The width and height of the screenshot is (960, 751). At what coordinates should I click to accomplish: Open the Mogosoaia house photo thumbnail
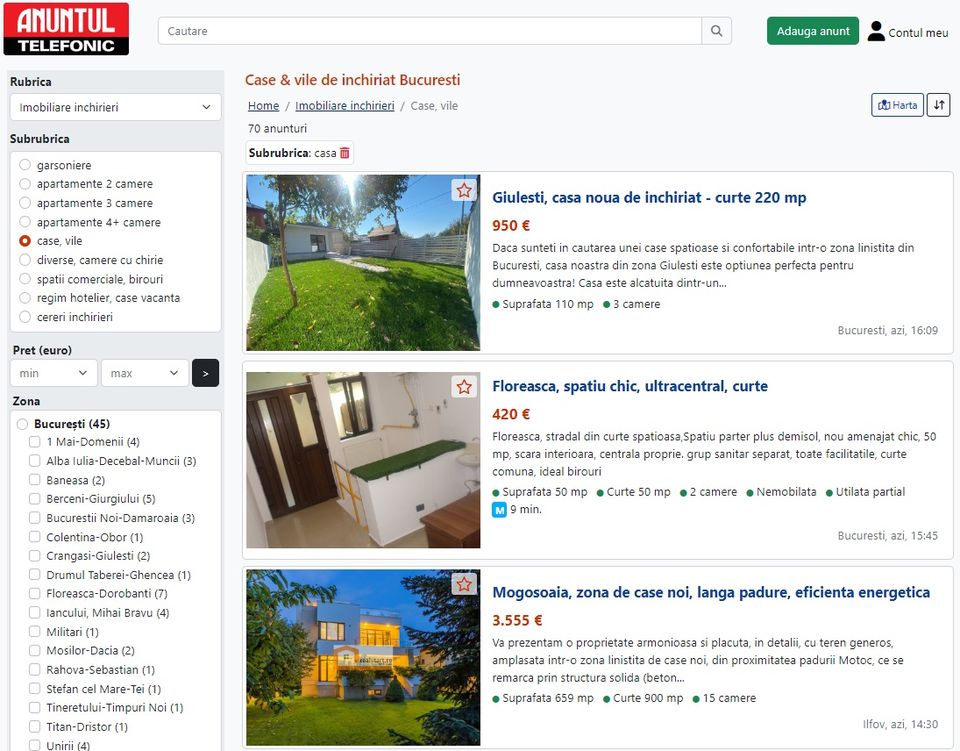[x=363, y=657]
